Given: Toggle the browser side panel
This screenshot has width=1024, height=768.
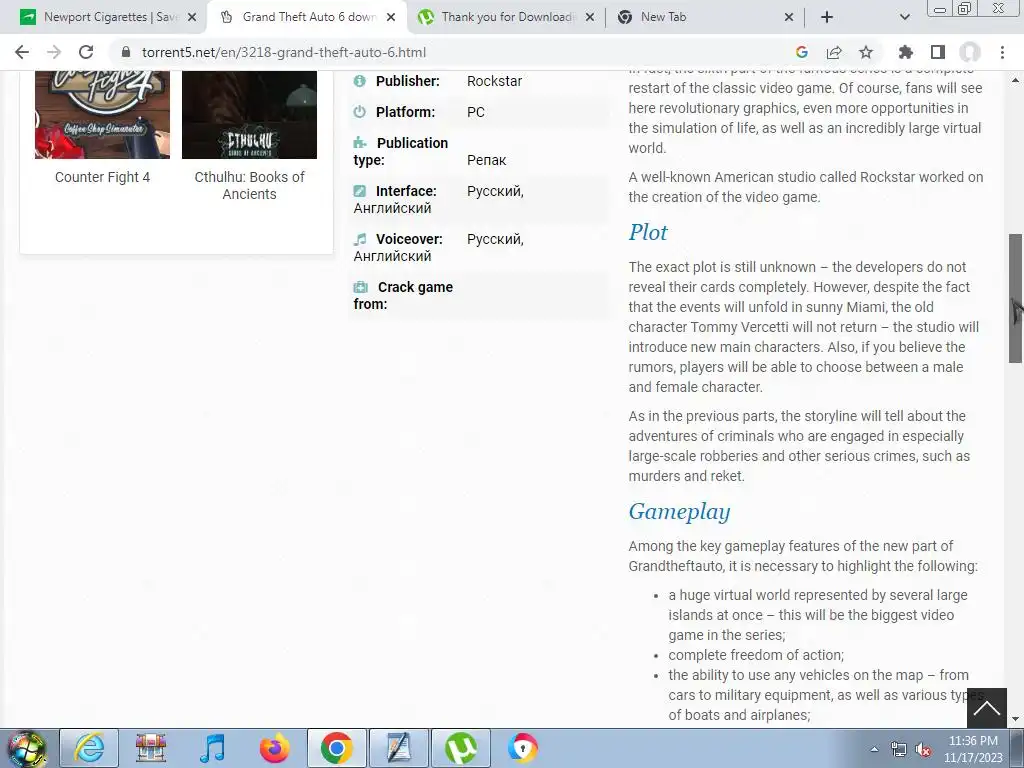Looking at the screenshot, I should click(x=938, y=52).
